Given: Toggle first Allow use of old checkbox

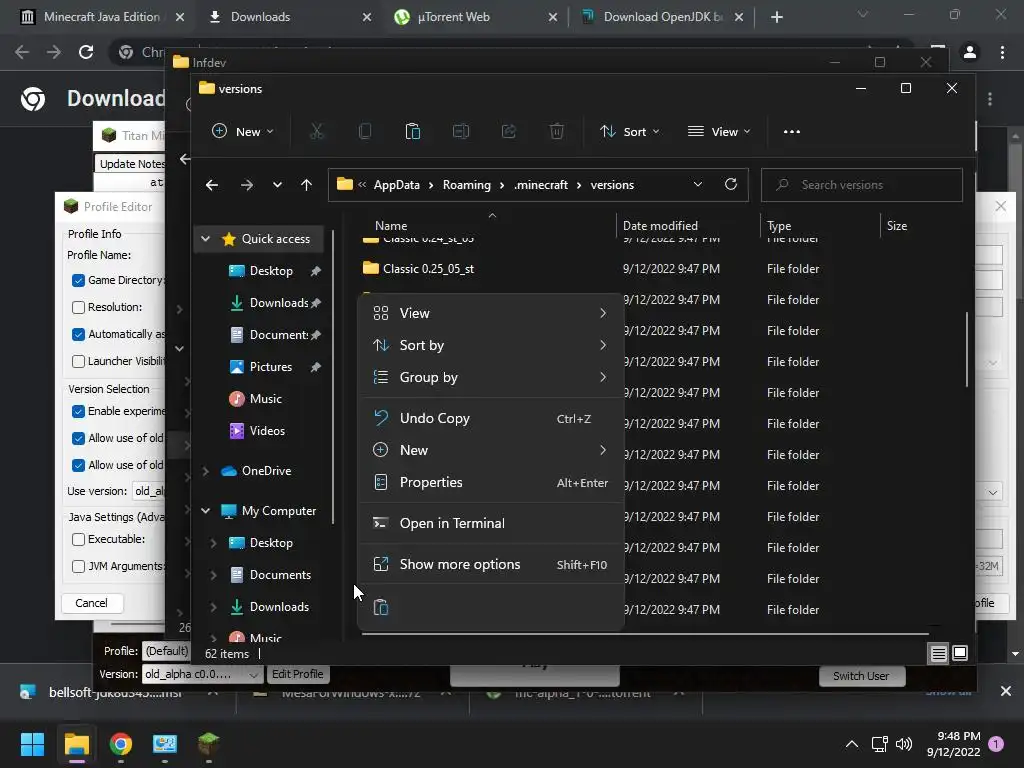Looking at the screenshot, I should (x=78, y=438).
